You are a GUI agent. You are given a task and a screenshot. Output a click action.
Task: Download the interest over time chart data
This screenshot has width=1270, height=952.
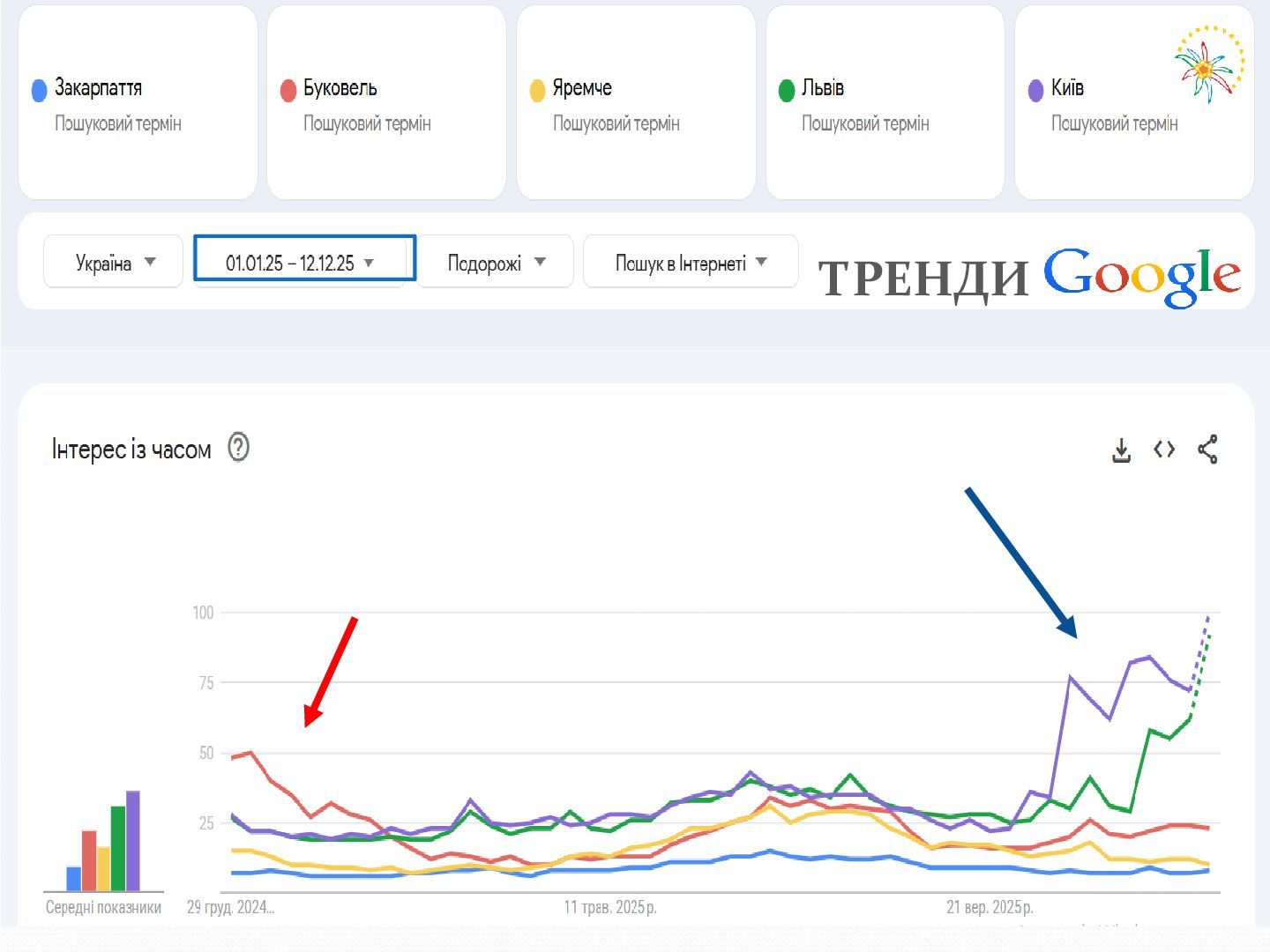(x=1121, y=450)
